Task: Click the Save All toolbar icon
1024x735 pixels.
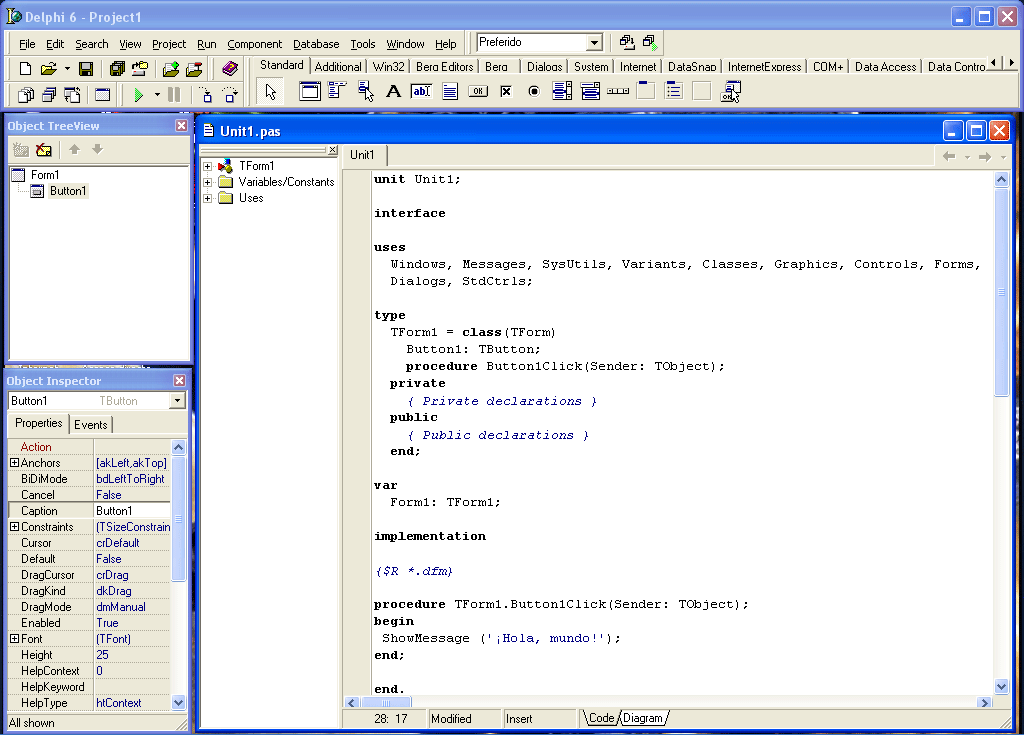Action: 117,67
